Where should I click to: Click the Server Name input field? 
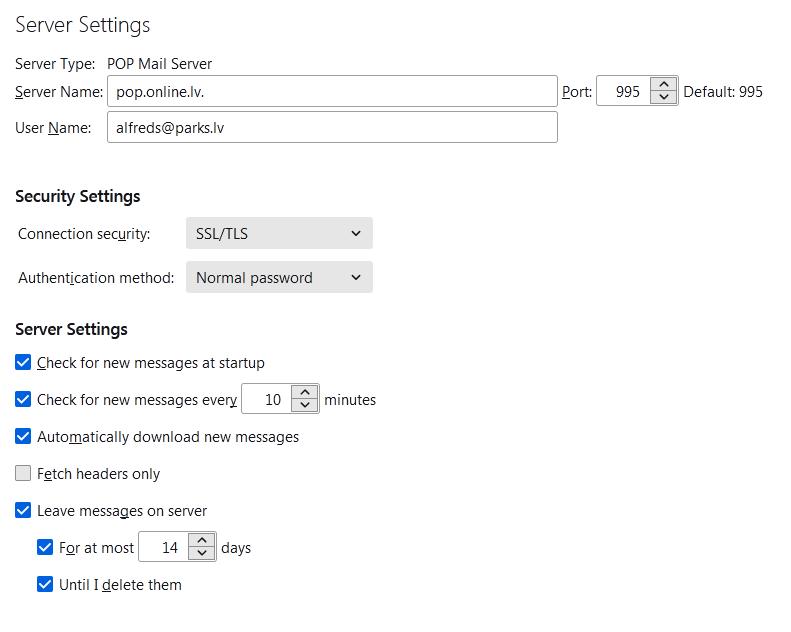[x=332, y=91]
